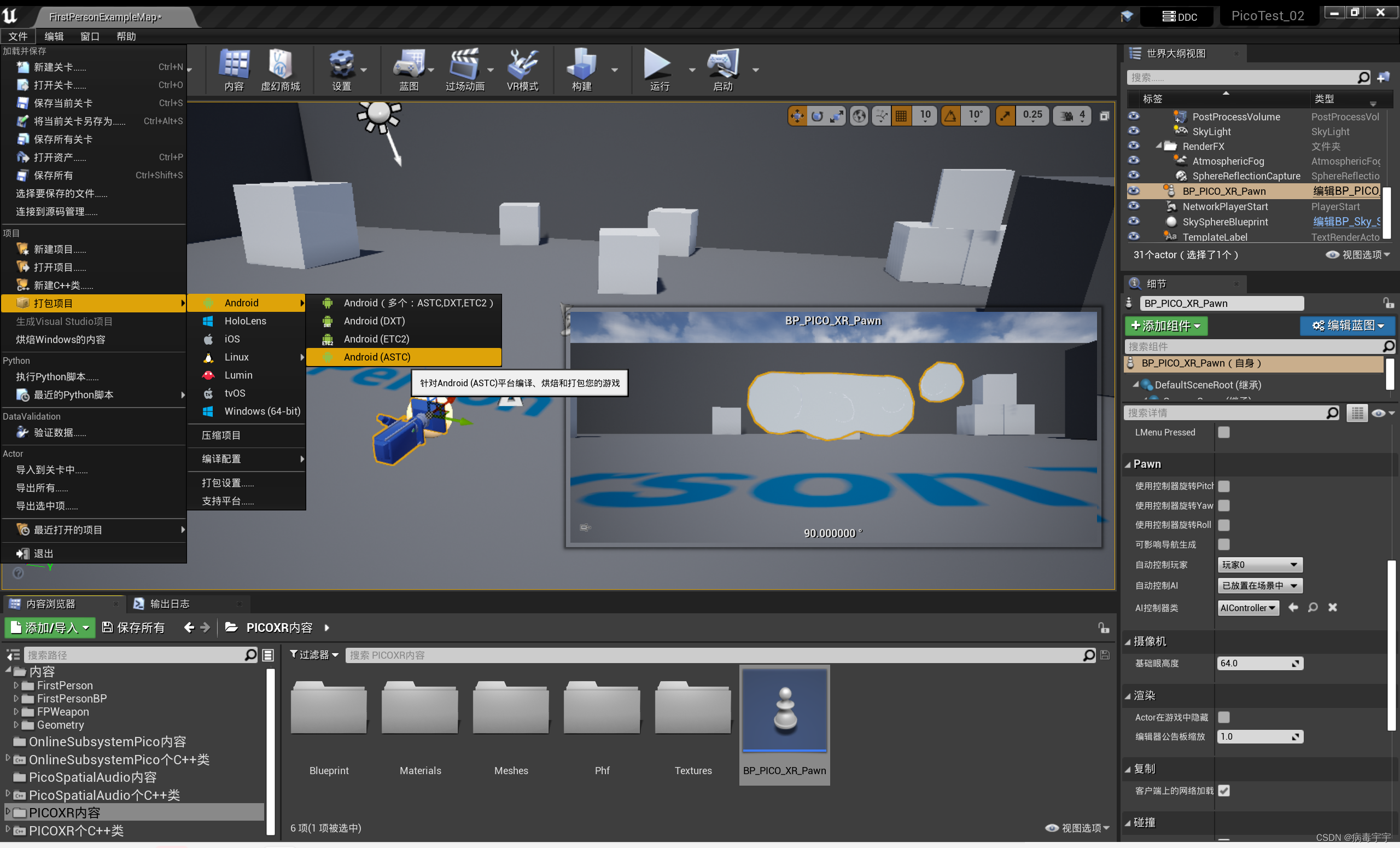The image size is (1400, 848).
Task: Enable 使用控制器旋转Yaw checkbox
Action: pyautogui.click(x=1224, y=506)
